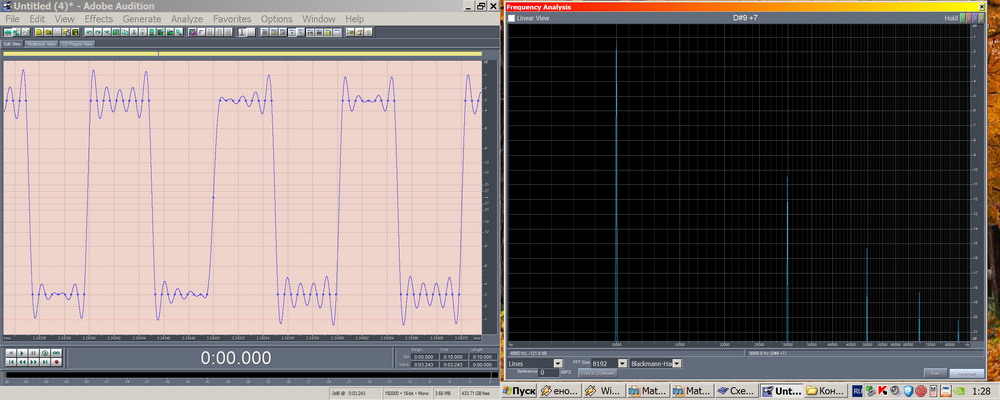Open the Lines display style dropdown
Viewport: 1000px width, 400px height.
[x=535, y=363]
